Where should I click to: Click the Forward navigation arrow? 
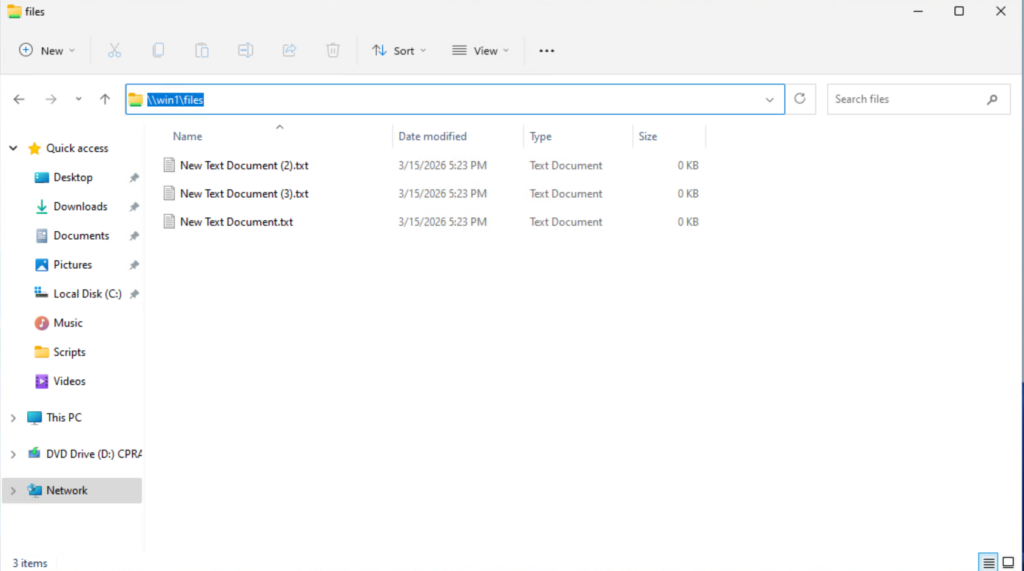point(51,99)
